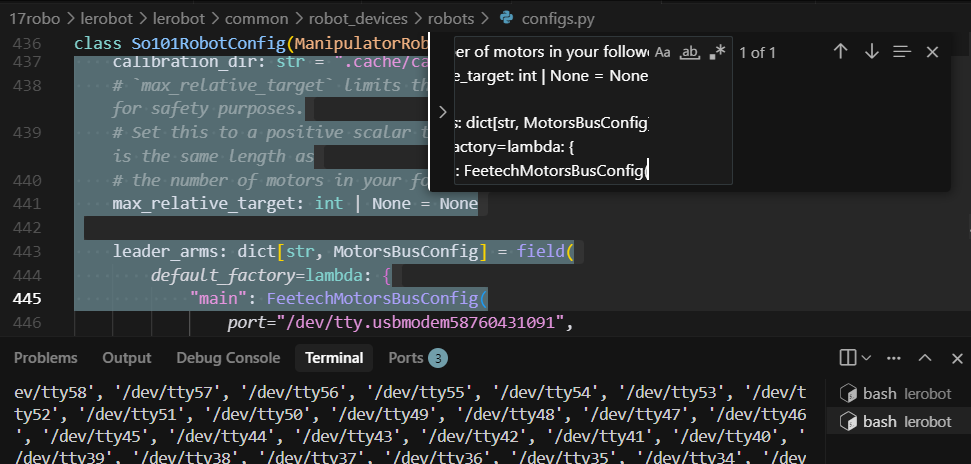Open the Debug Console tab
971x464 pixels.
(x=228, y=358)
